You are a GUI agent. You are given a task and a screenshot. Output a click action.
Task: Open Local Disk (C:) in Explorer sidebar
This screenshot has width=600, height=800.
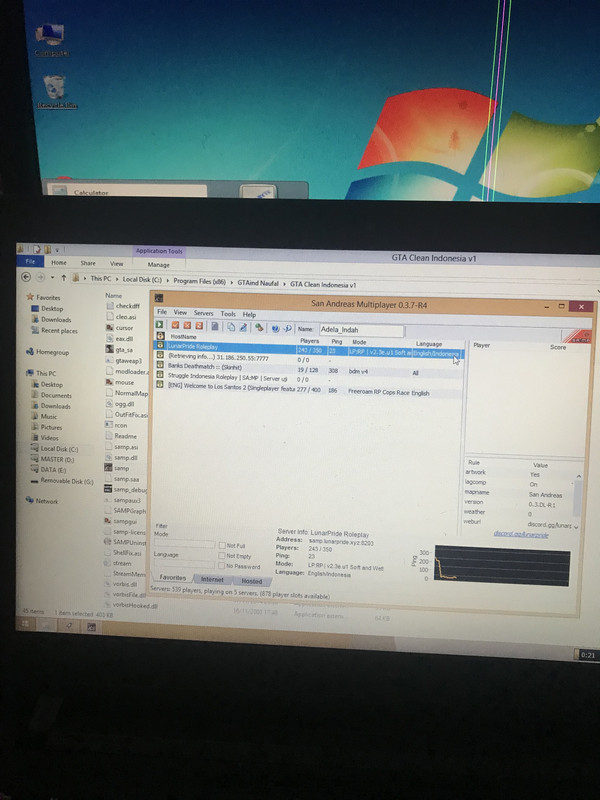(x=59, y=449)
